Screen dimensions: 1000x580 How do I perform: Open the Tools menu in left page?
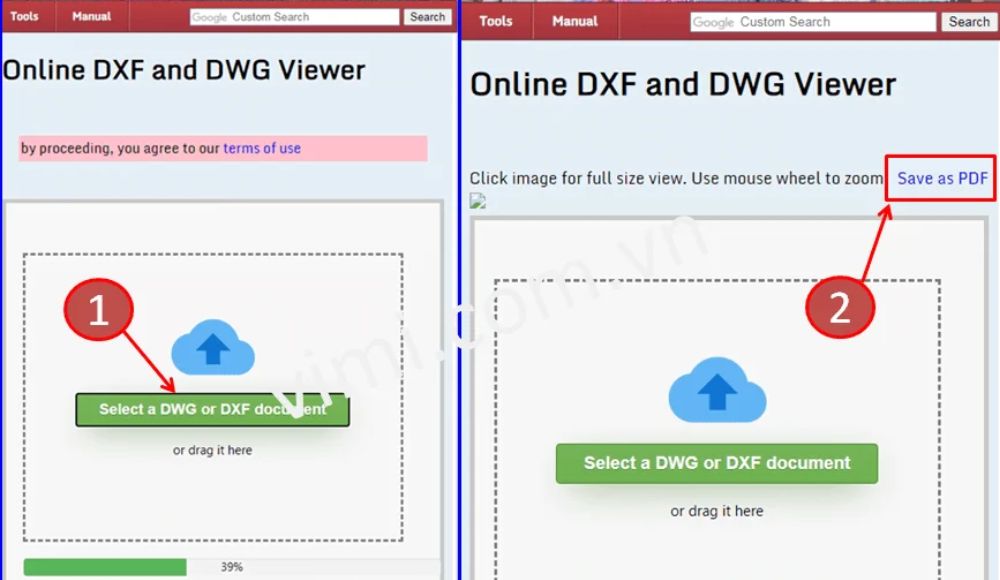(25, 17)
